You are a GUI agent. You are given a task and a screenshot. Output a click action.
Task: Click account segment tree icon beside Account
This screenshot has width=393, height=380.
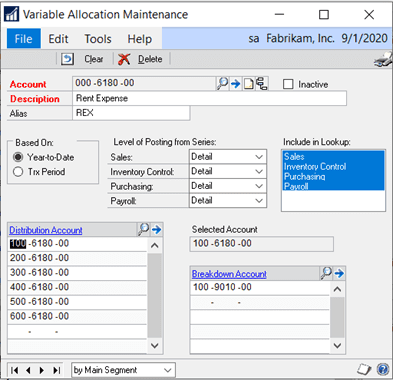(262, 83)
